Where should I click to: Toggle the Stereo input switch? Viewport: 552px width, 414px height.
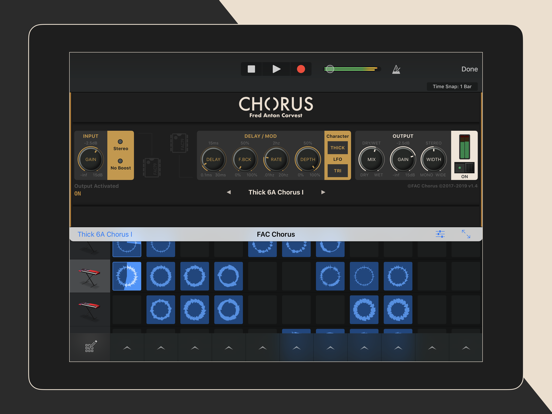click(120, 145)
